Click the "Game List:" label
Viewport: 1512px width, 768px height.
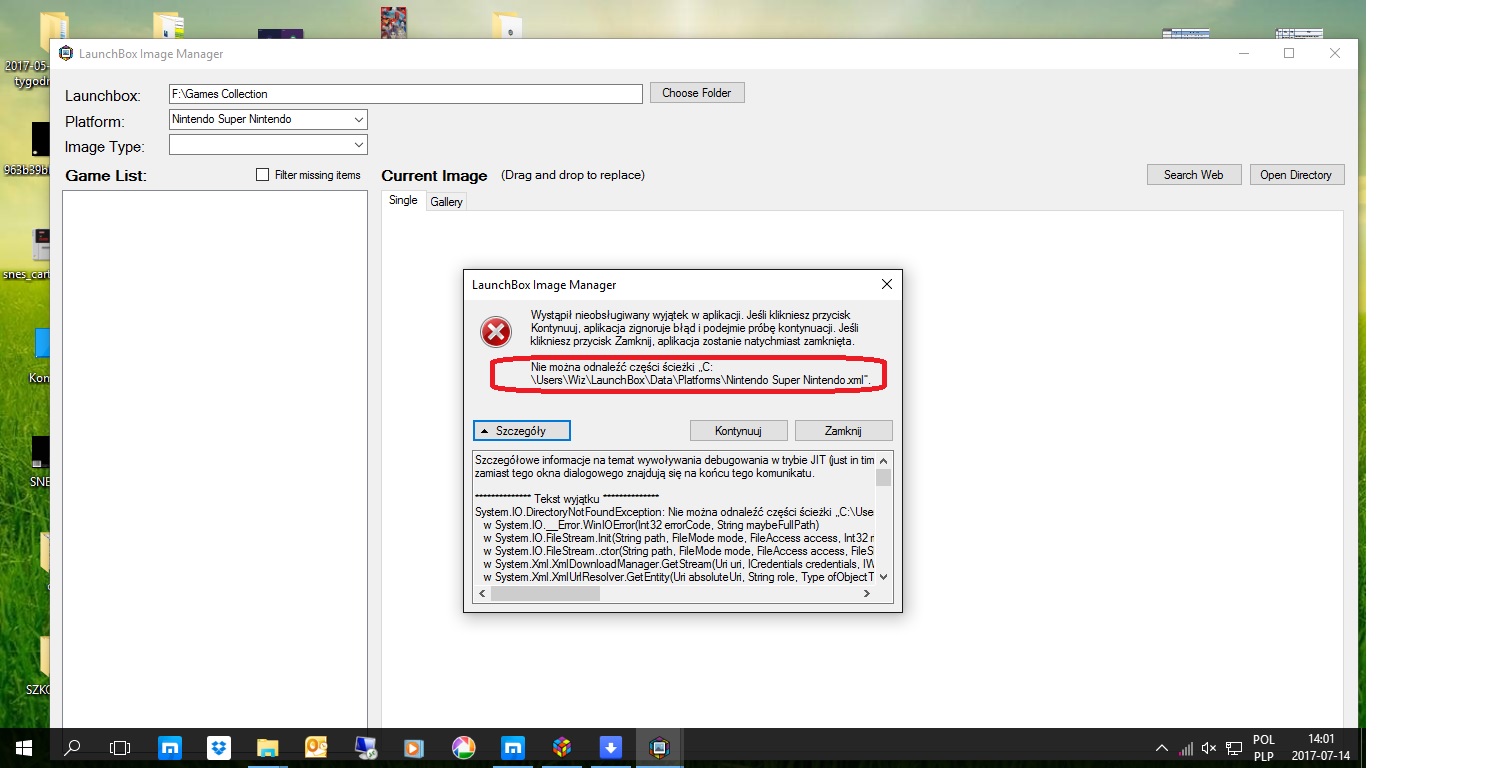(106, 176)
